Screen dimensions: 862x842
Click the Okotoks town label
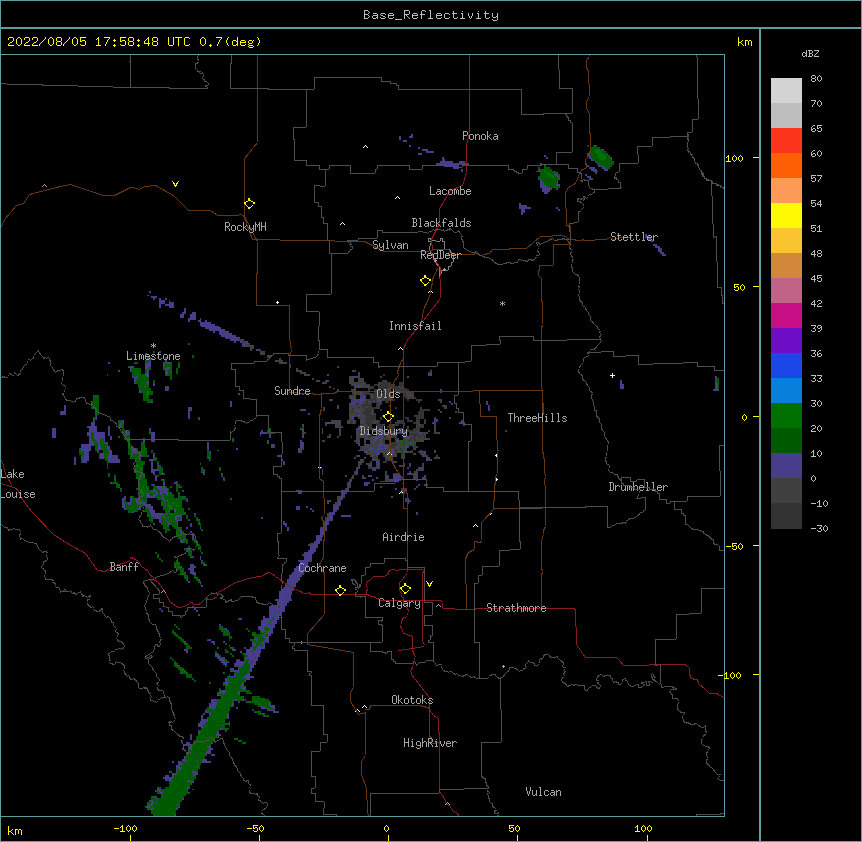[412, 700]
